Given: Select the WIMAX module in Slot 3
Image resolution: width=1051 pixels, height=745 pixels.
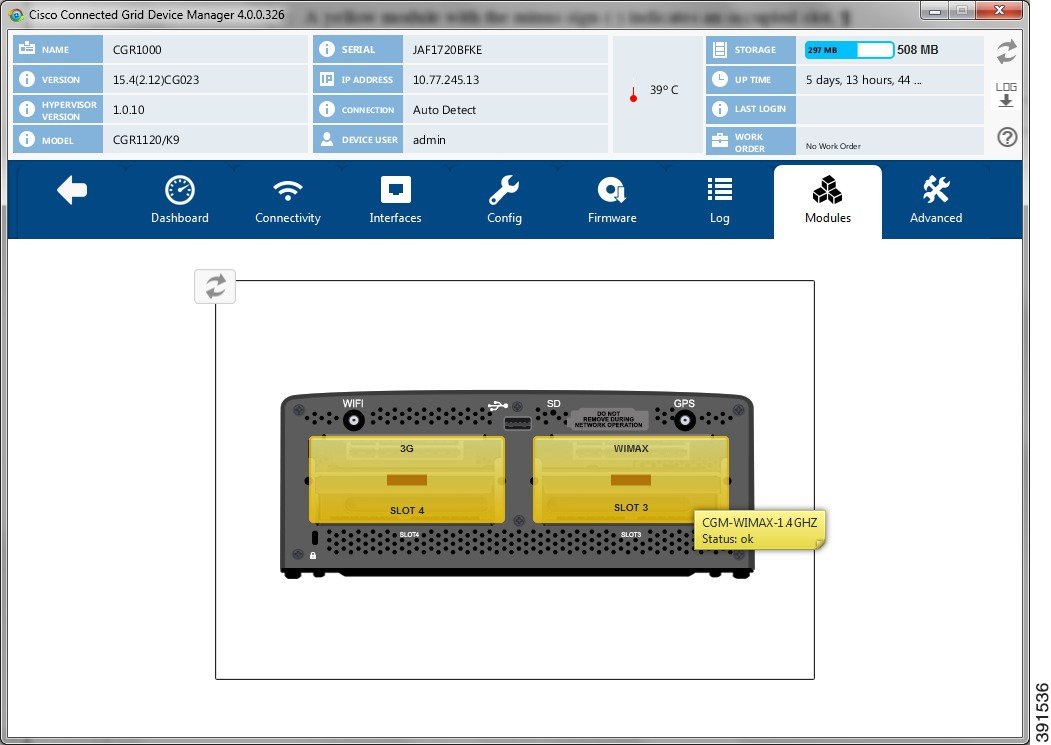Looking at the screenshot, I should [631, 479].
